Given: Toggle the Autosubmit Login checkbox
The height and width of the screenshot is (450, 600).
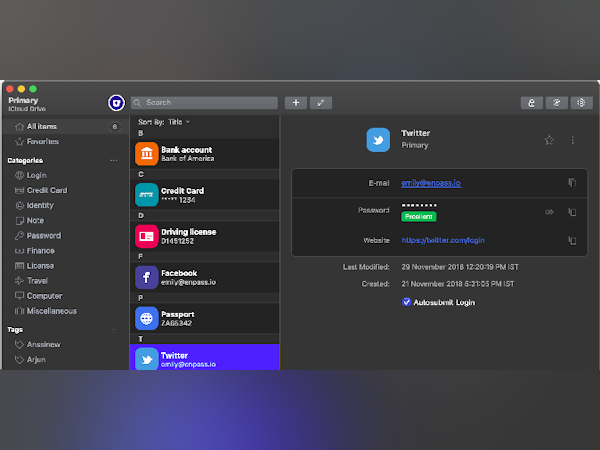Looking at the screenshot, I should pos(406,302).
